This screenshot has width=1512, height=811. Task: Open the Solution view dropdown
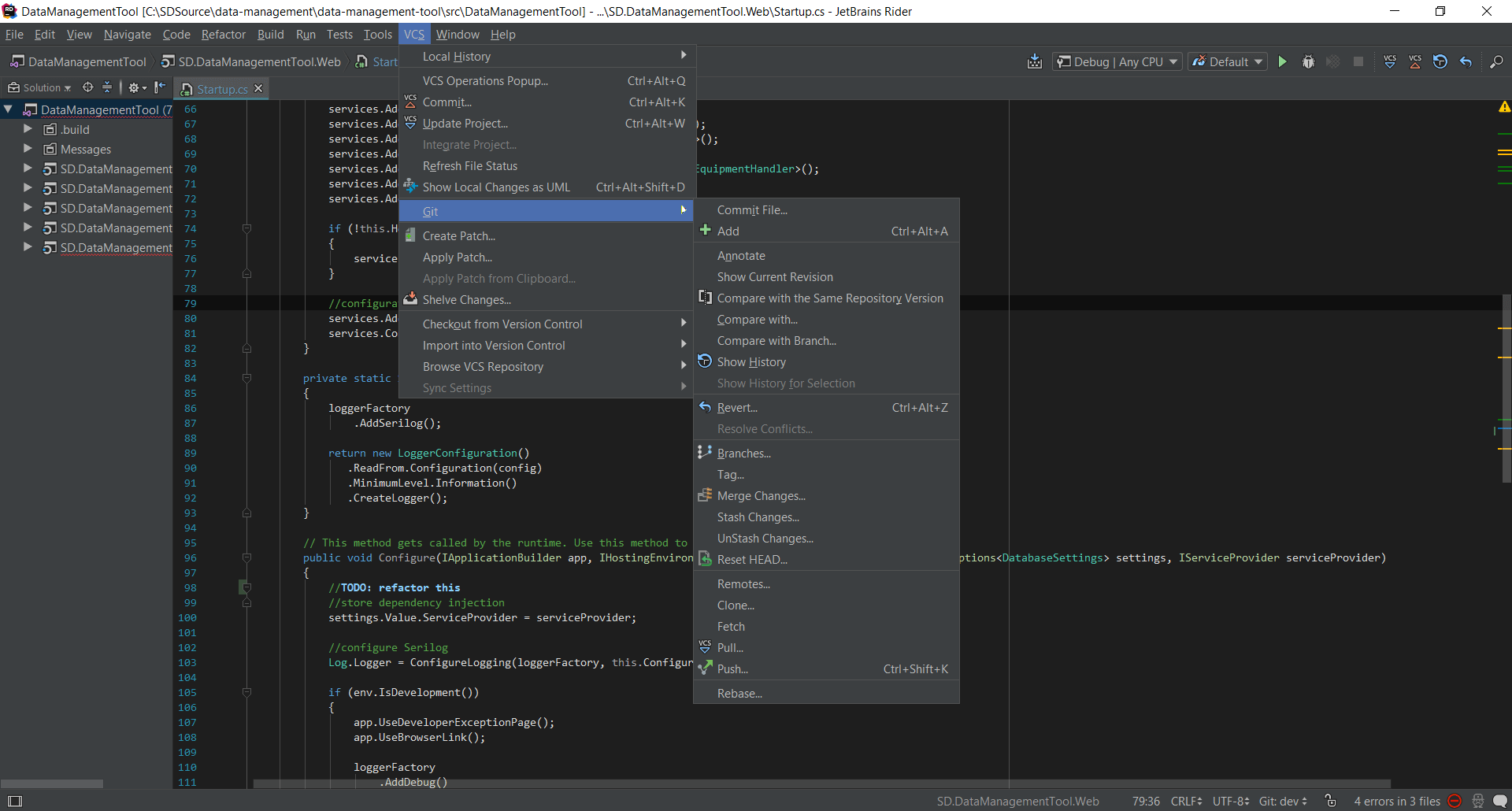pyautogui.click(x=39, y=87)
